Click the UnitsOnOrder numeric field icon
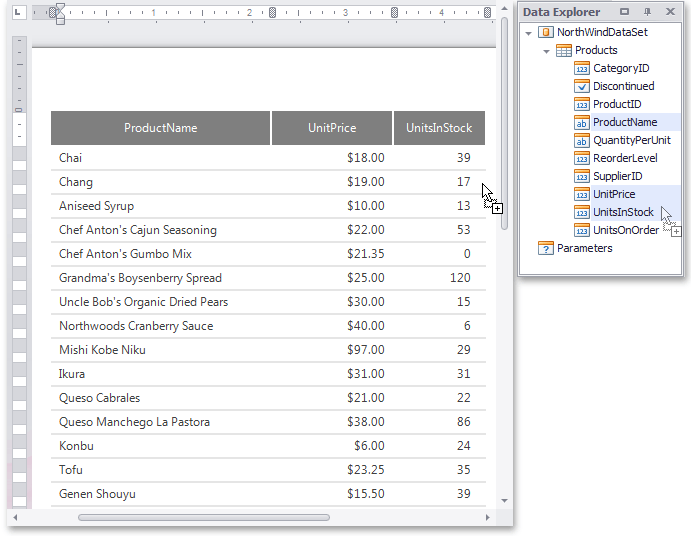The image size is (695, 536). (x=582, y=230)
